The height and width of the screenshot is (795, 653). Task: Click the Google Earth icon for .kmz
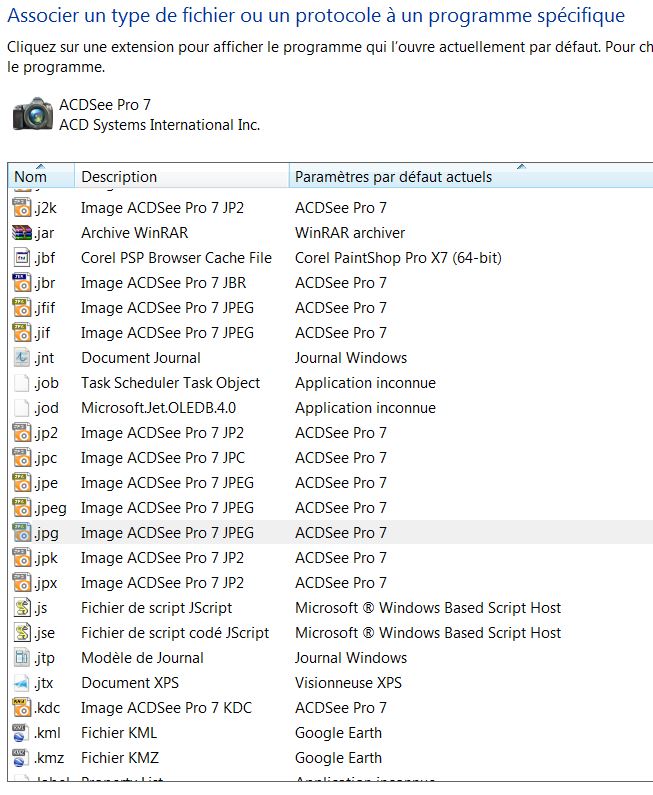22,758
